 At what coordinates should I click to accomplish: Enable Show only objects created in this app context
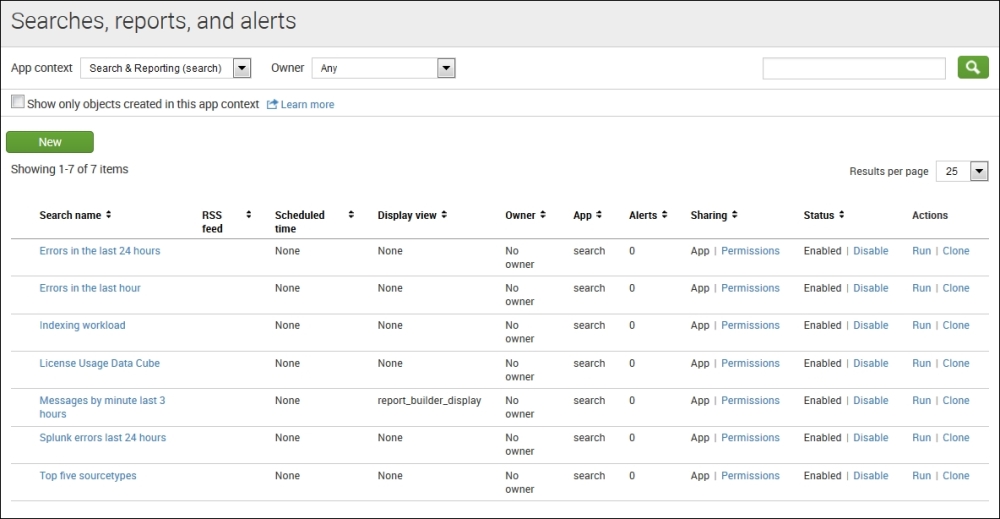click(x=17, y=102)
